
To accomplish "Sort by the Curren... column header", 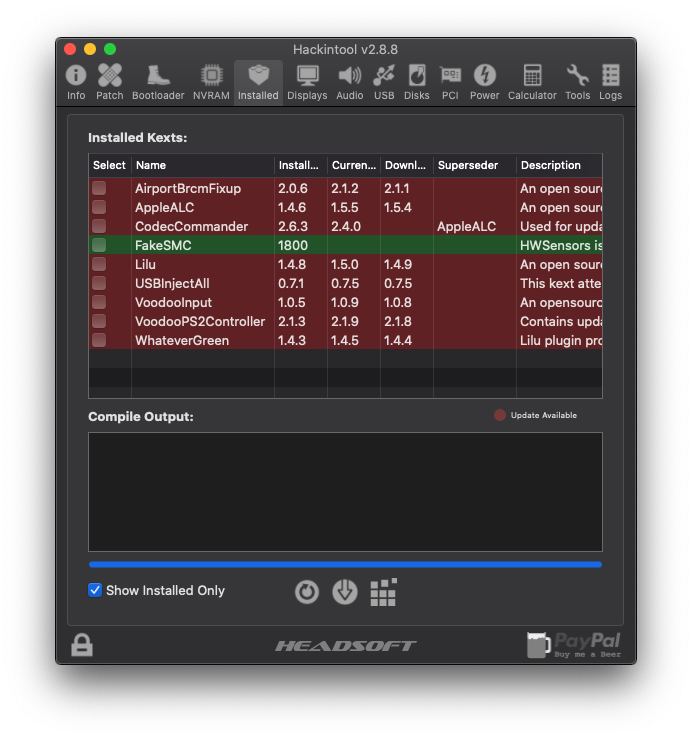I will (x=354, y=165).
